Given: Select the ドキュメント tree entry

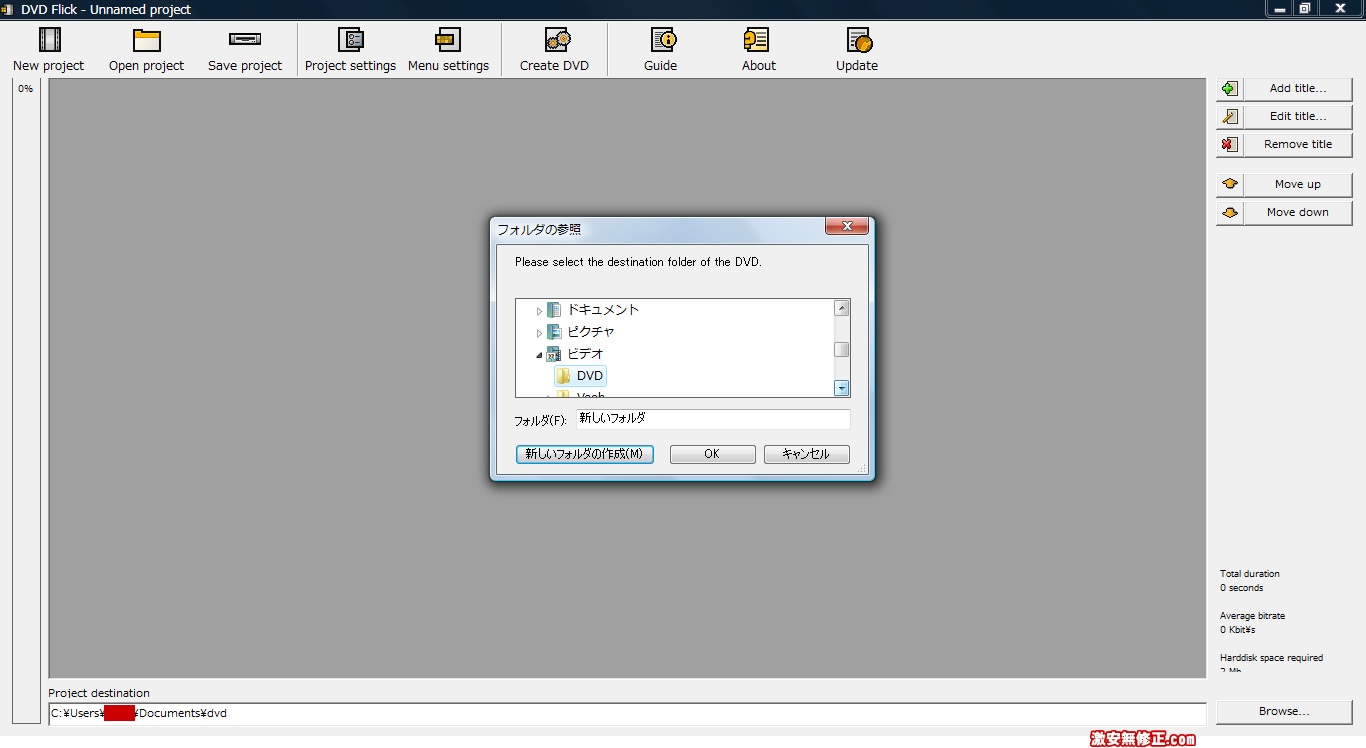Looking at the screenshot, I should click(603, 310).
